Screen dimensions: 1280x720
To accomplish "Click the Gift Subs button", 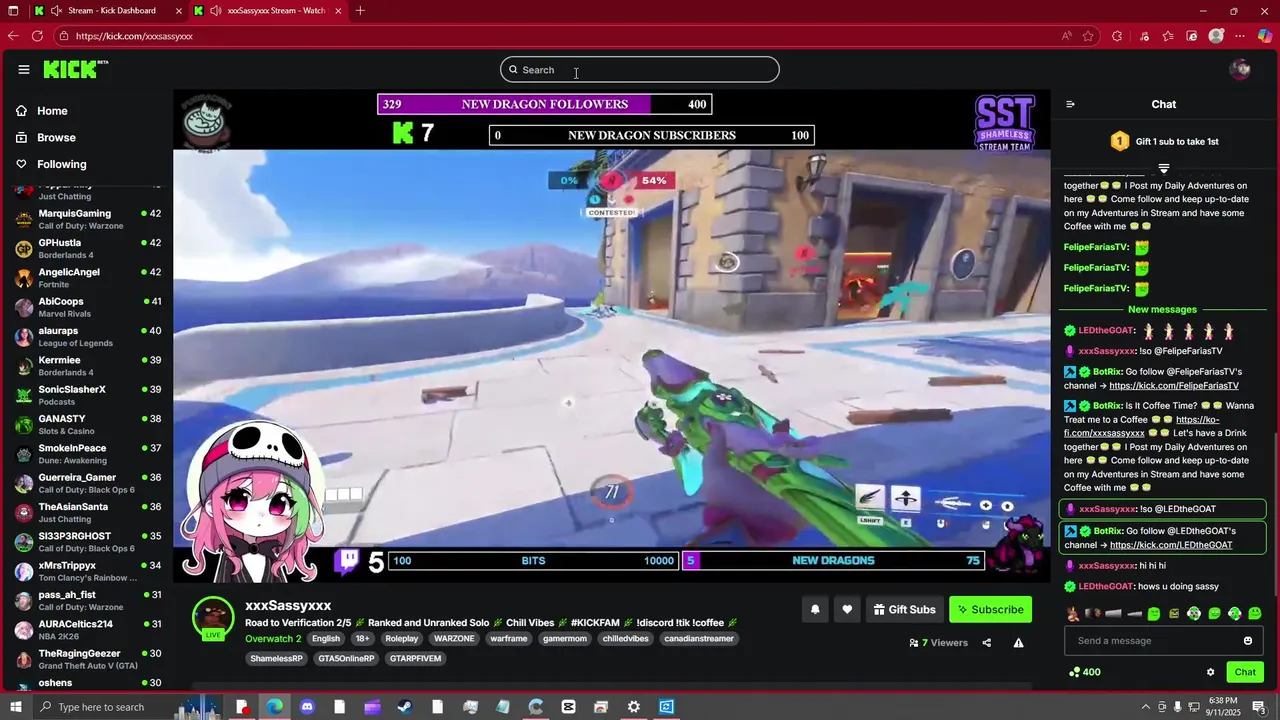I will (904, 609).
